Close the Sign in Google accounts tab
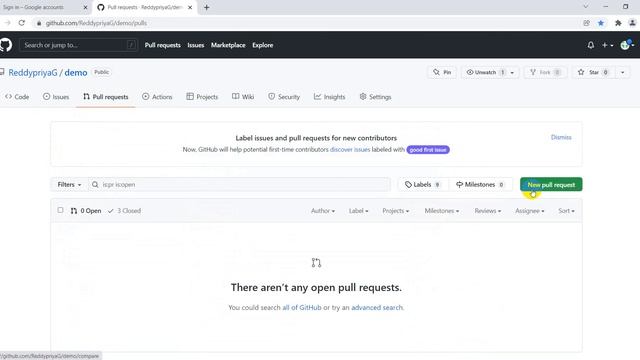 (x=85, y=7)
